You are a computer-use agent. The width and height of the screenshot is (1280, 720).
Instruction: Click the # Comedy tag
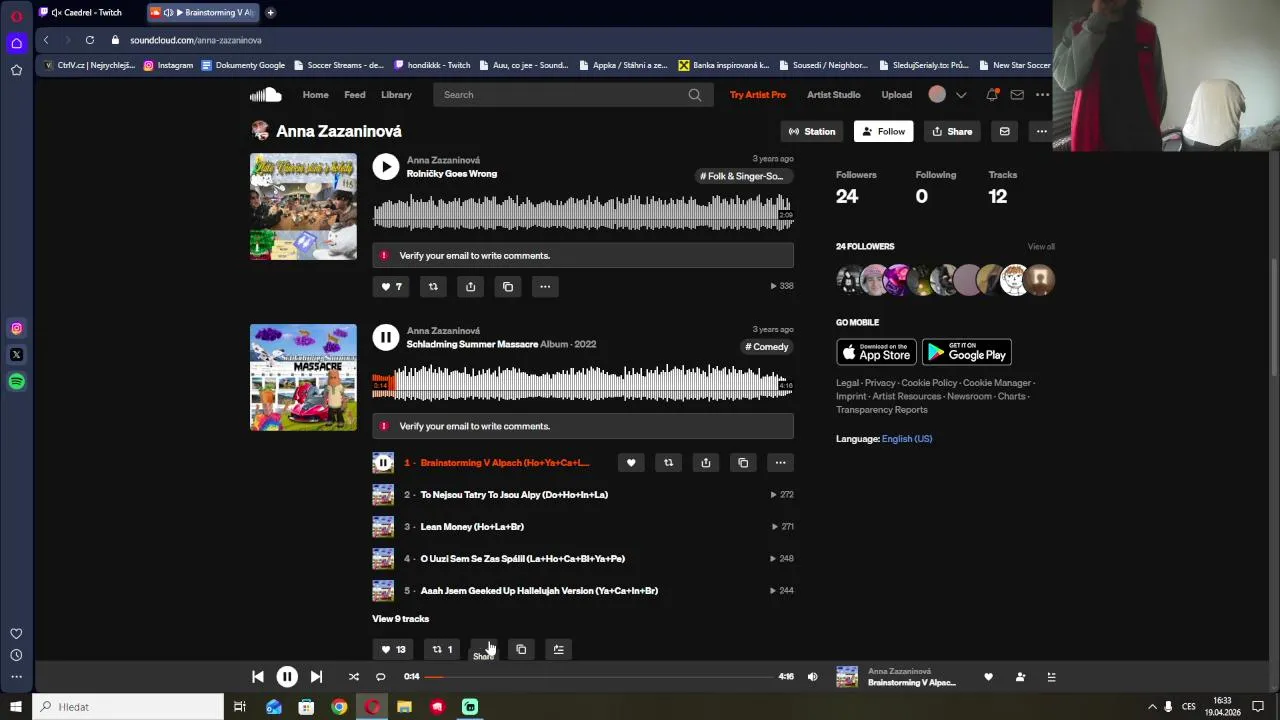[767, 347]
